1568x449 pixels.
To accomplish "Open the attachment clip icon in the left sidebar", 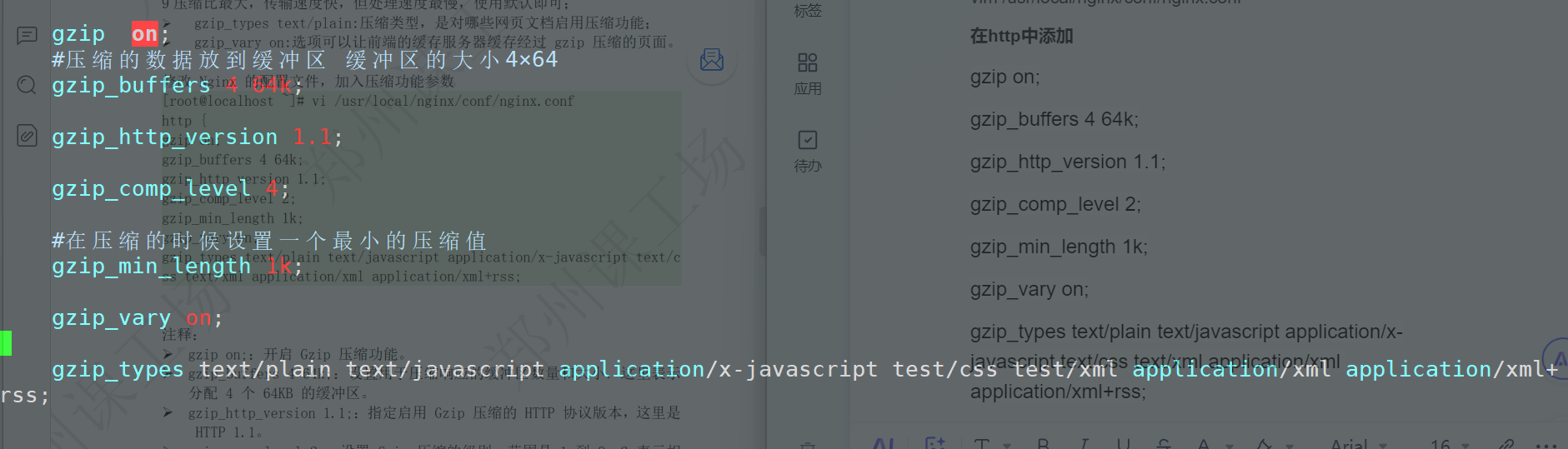I will 27,136.
